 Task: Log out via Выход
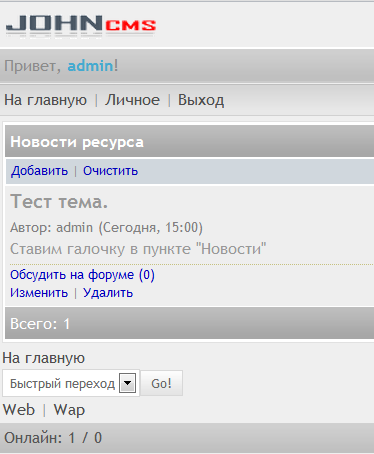click(x=201, y=100)
